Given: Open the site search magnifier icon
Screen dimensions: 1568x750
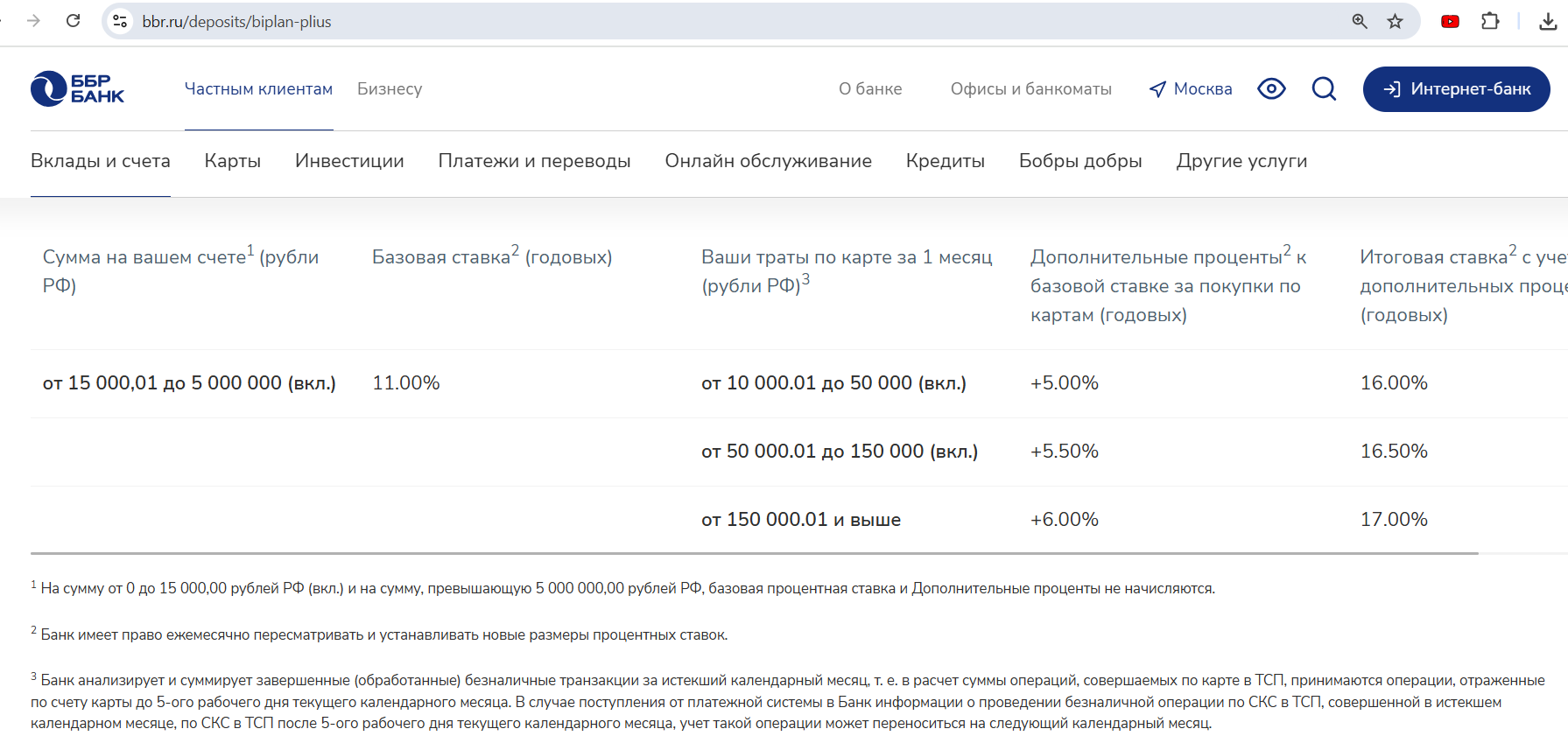Looking at the screenshot, I should [x=1324, y=88].
